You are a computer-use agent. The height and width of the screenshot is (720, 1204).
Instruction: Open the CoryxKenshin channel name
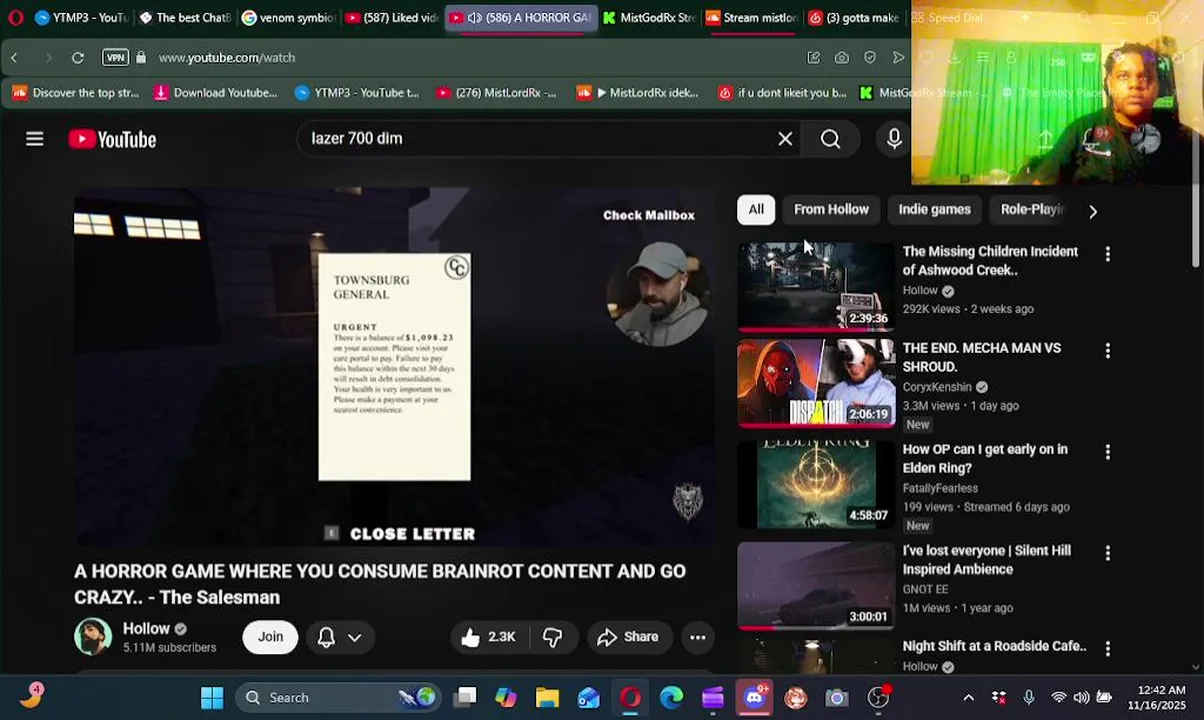(x=937, y=387)
